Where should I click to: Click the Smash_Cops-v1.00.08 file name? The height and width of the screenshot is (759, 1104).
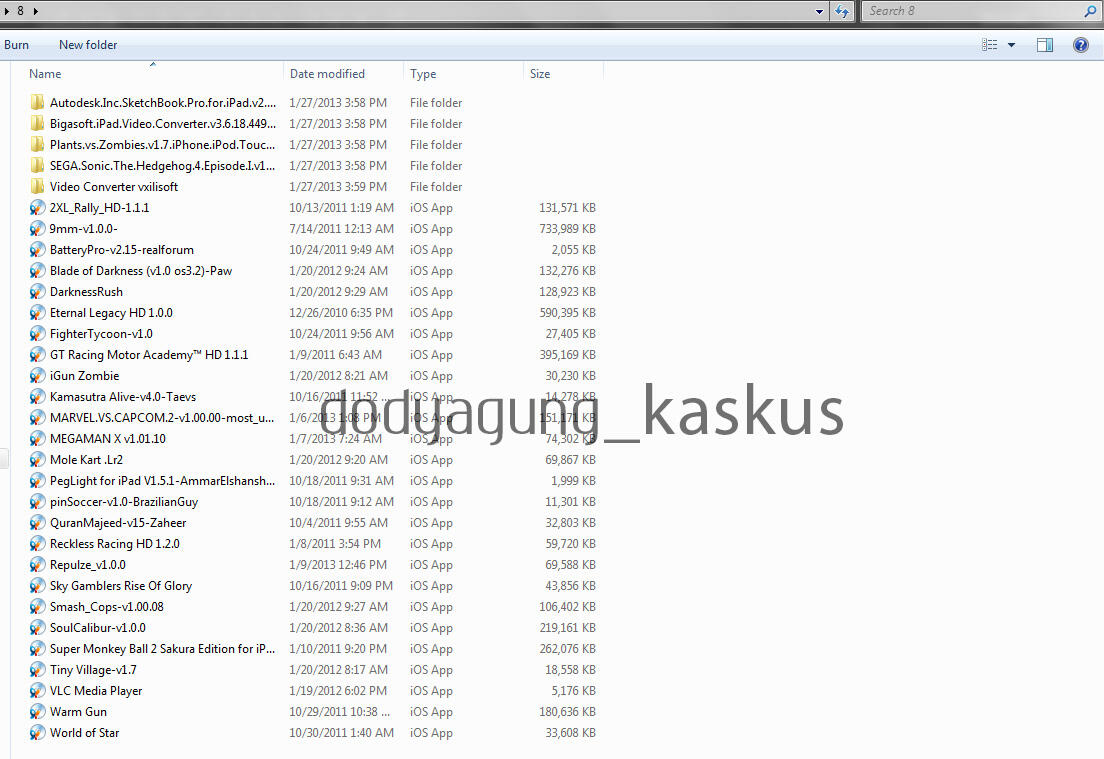(107, 607)
